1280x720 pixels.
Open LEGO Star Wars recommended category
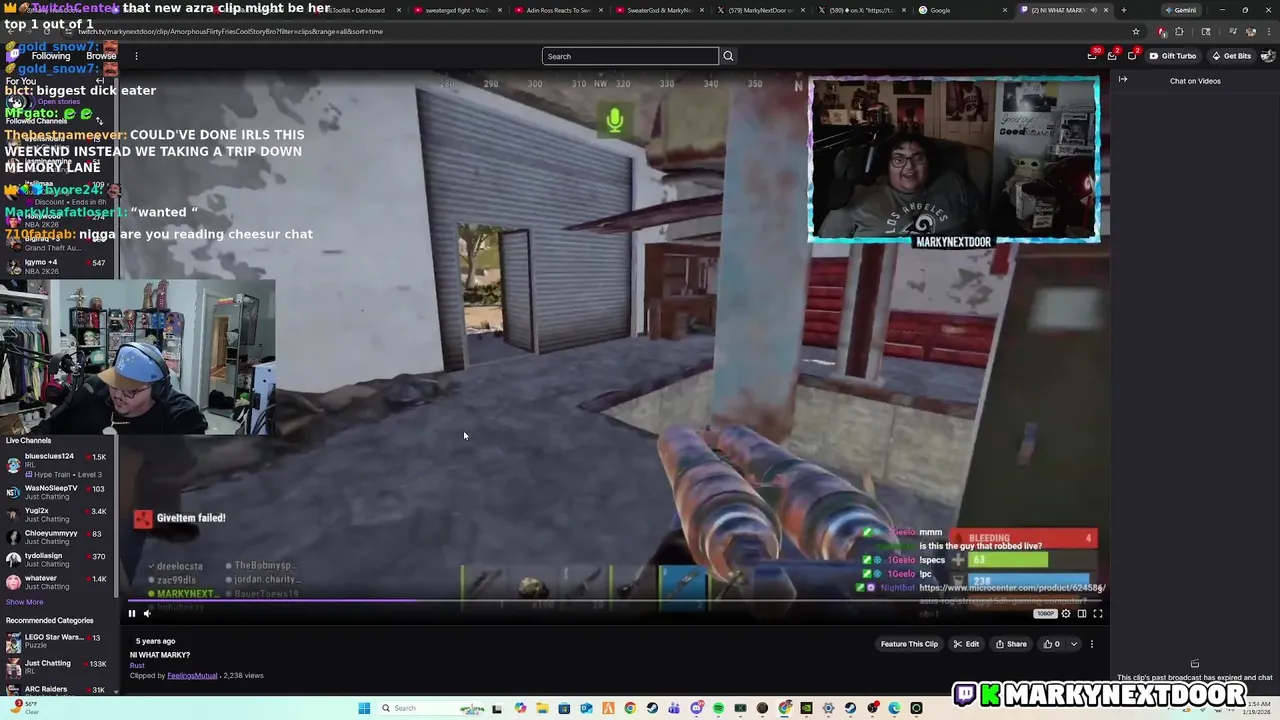tap(55, 641)
